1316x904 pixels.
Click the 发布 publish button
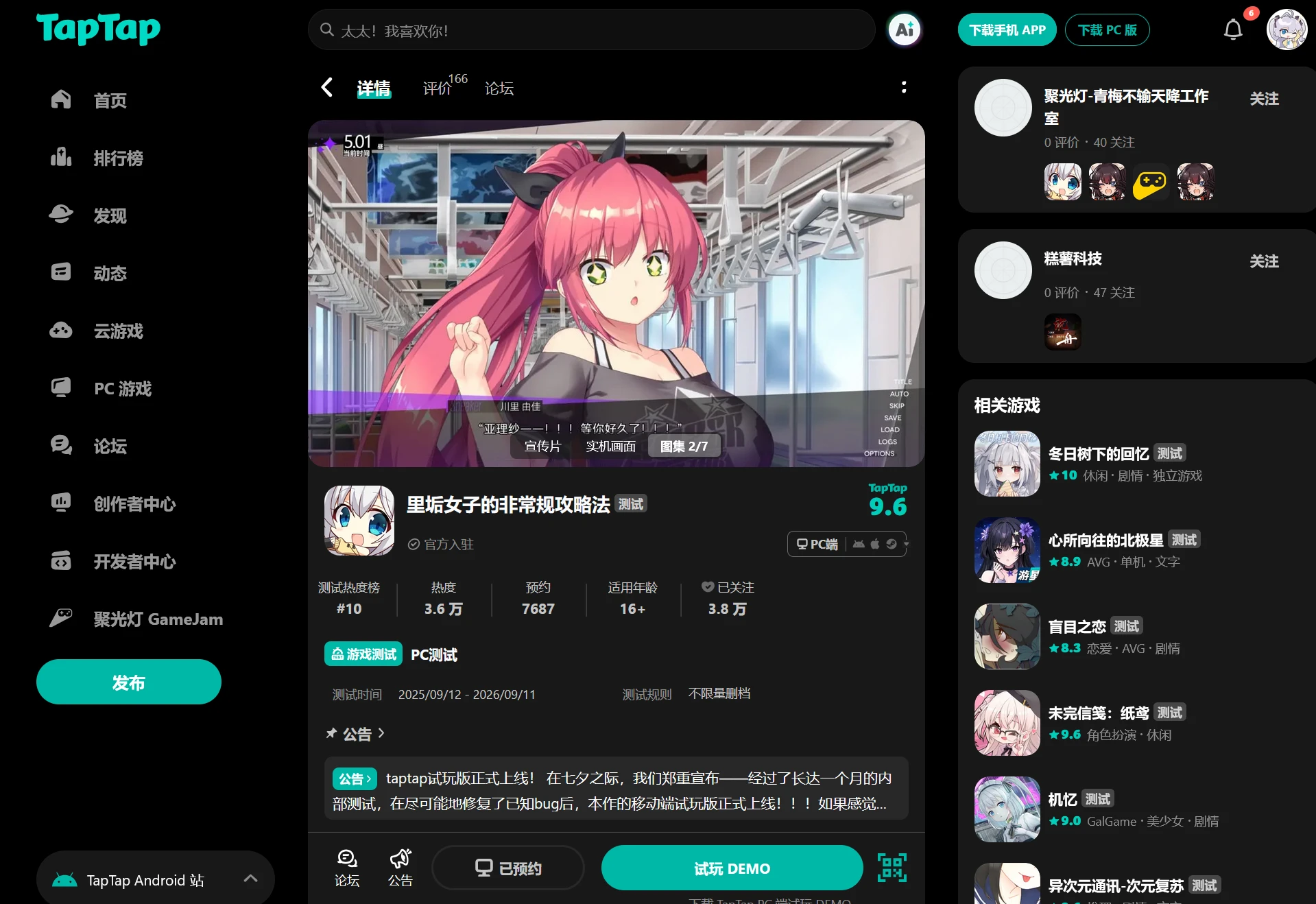[x=129, y=682]
